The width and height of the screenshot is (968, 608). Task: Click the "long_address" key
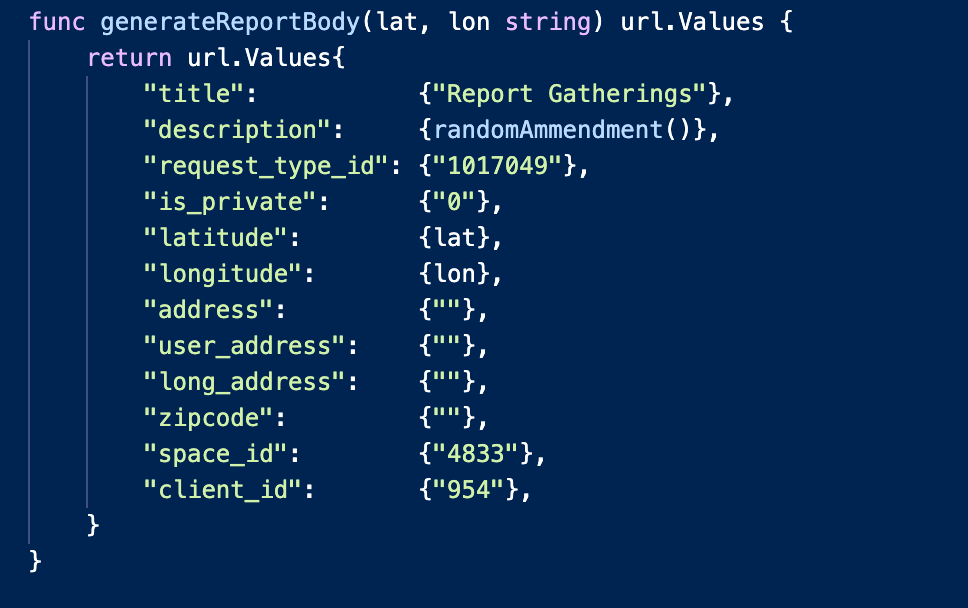pyautogui.click(x=252, y=382)
